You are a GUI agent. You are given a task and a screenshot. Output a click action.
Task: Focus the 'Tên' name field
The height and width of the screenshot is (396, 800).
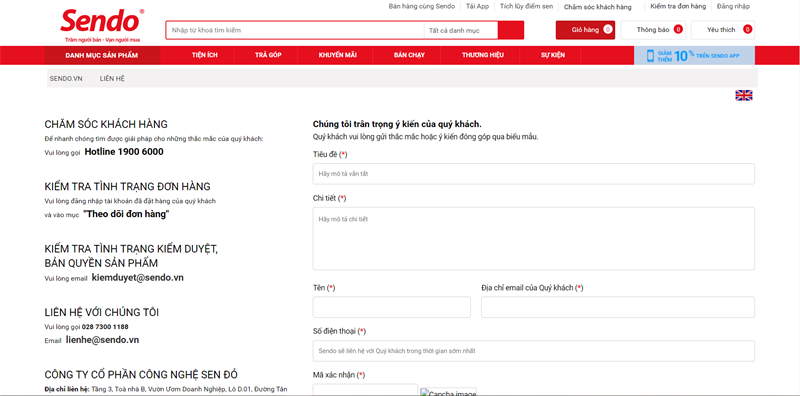pos(392,307)
